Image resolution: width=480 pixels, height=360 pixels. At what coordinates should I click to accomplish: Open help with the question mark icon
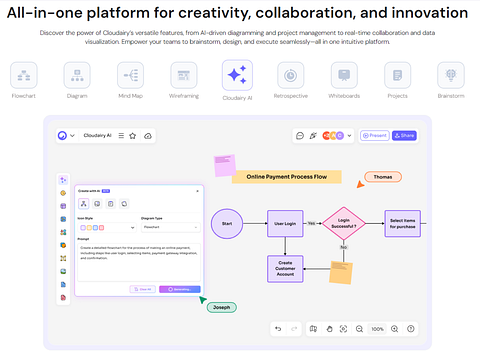pos(411,329)
